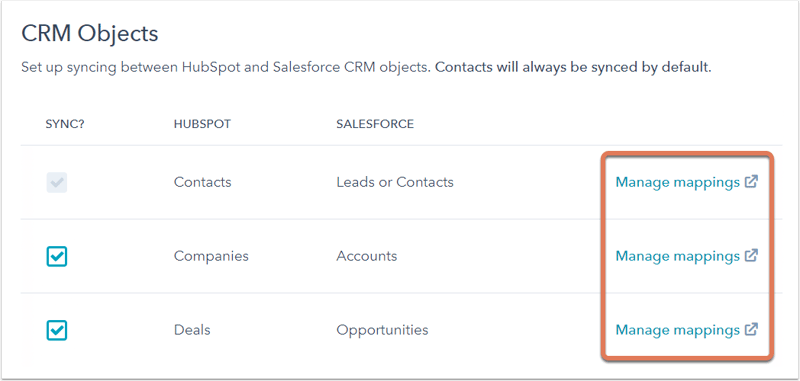The height and width of the screenshot is (381, 800).
Task: Select the Deals HubSpot object label
Action: pos(192,330)
